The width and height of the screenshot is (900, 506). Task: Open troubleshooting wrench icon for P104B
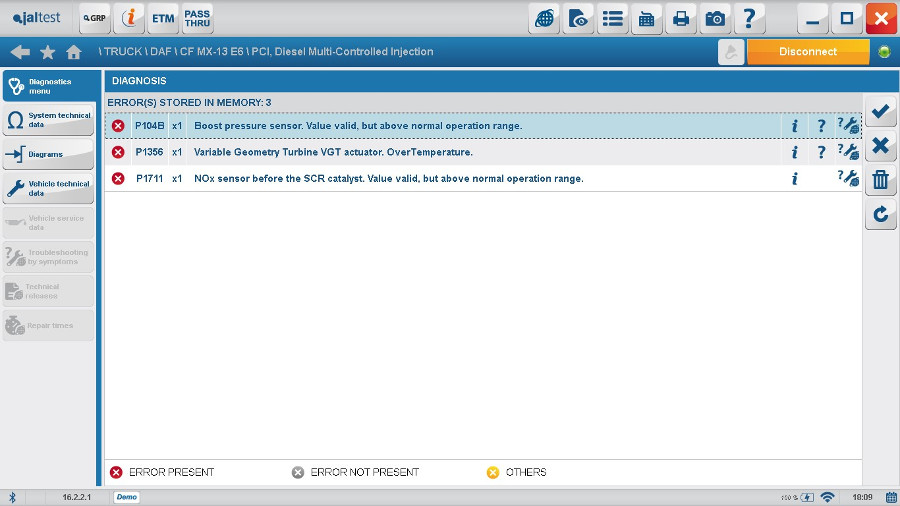click(848, 126)
